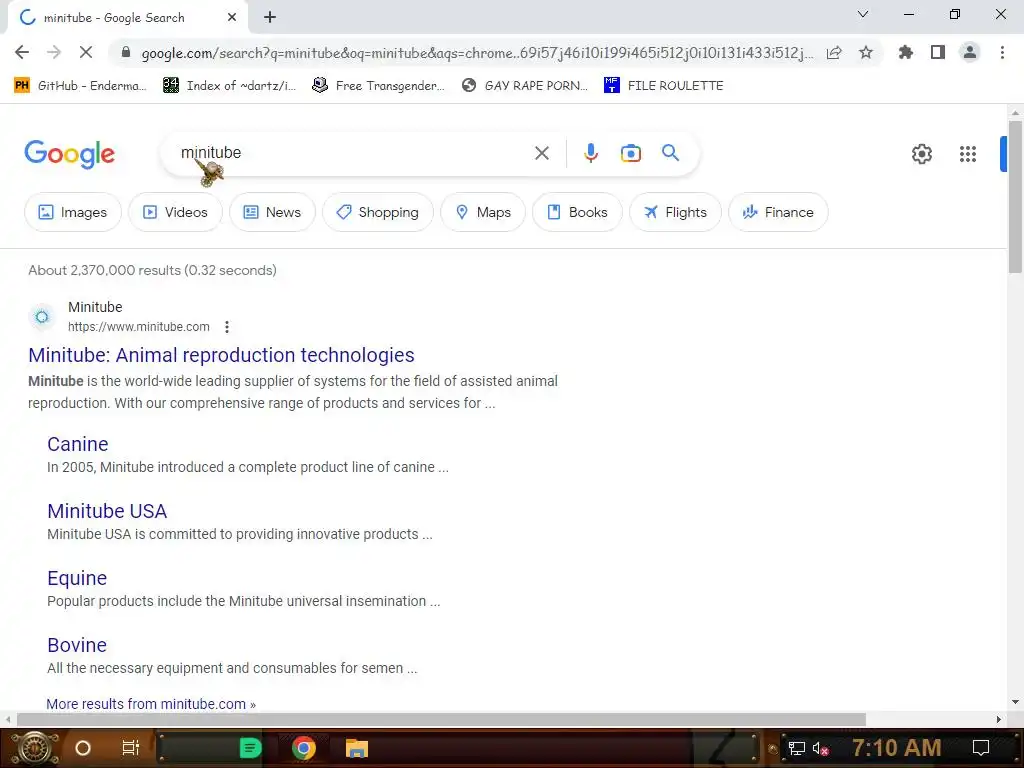Submit search with magnifier icon
The image size is (1024, 768).
pos(670,153)
